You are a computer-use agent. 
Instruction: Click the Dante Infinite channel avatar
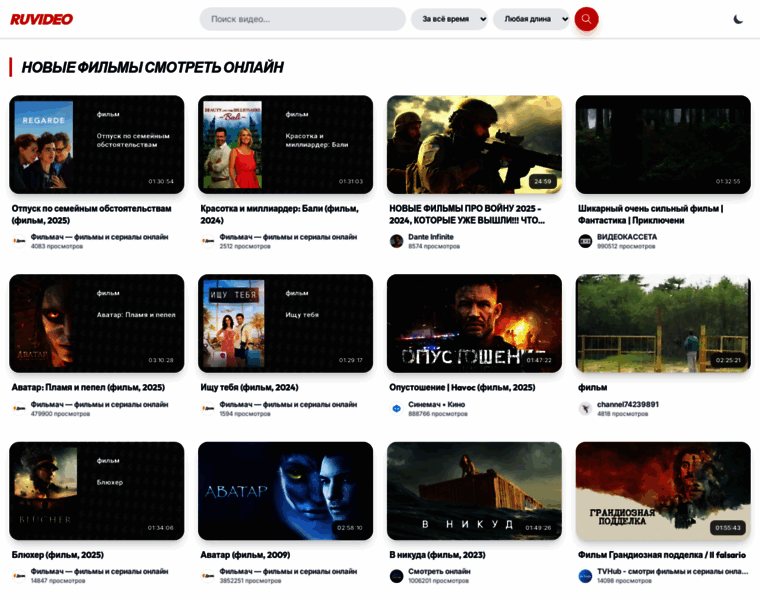click(x=396, y=241)
